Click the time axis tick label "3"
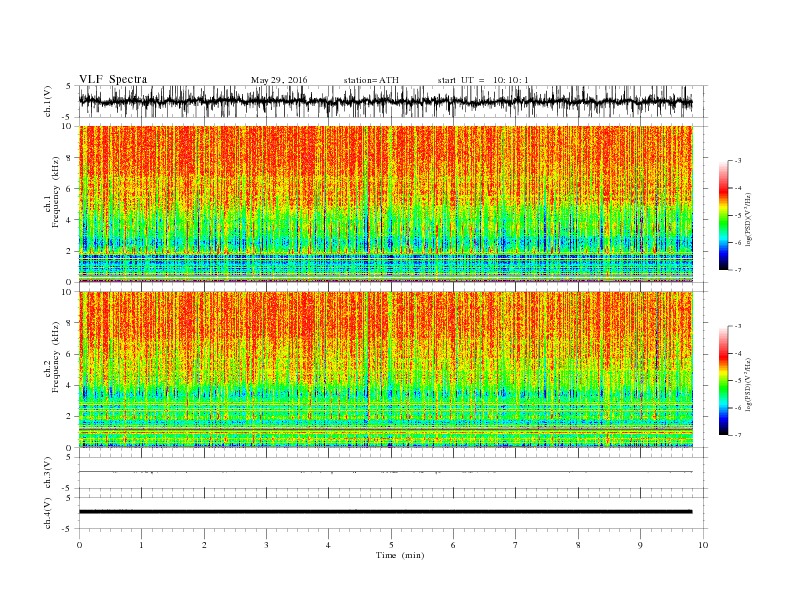Screen dimensions: 792x612 click(266, 545)
